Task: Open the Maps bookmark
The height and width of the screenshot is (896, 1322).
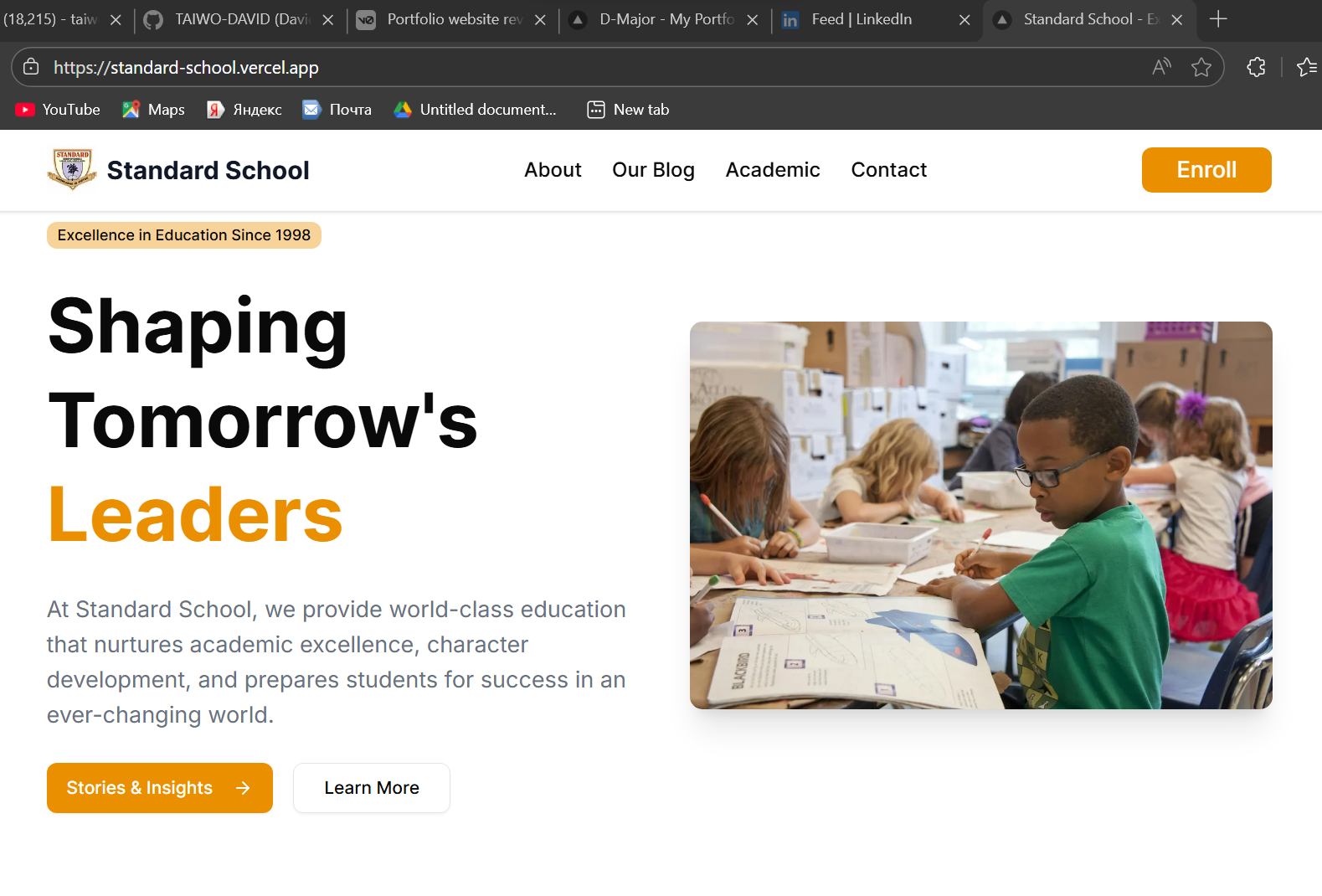Action: pos(153,110)
